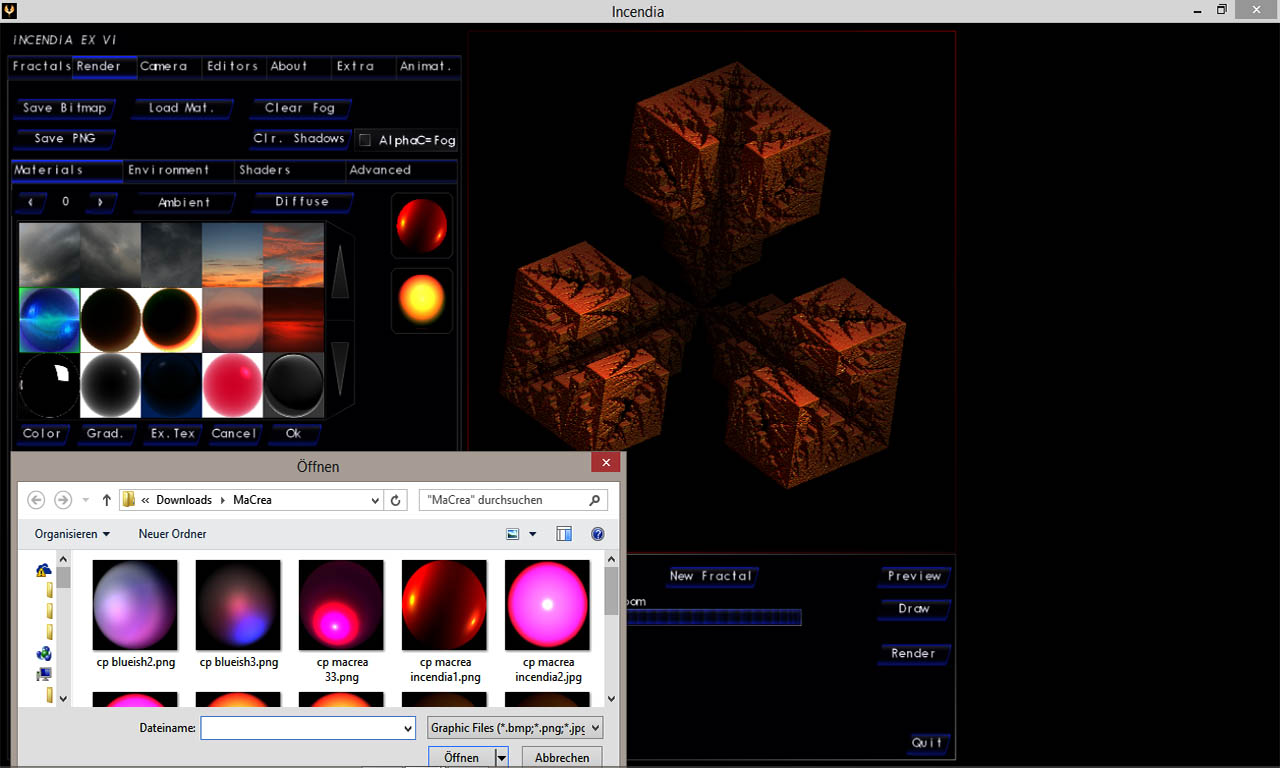The image size is (1280, 768).
Task: Pick the pink-red sphere material thumbnail
Action: tap(232, 385)
